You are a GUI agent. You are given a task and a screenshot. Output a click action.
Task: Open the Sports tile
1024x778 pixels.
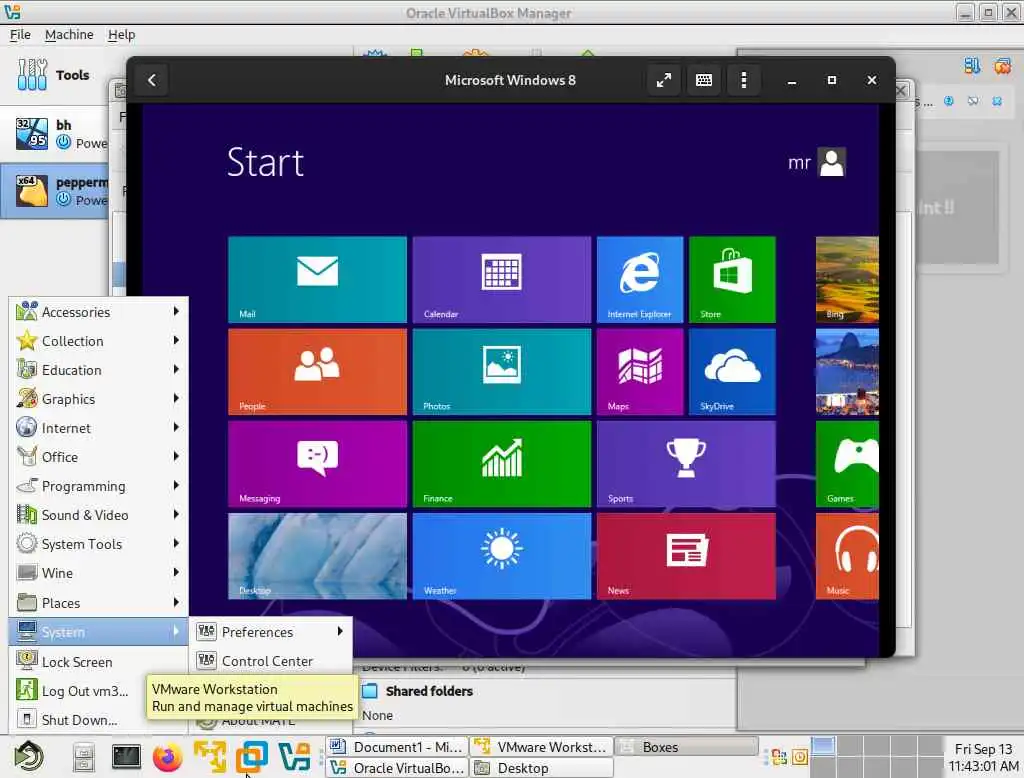(x=686, y=464)
